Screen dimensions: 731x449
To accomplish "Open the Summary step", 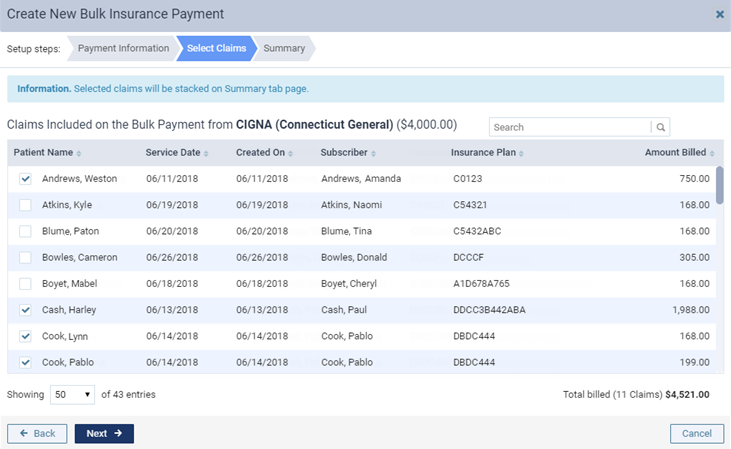I will click(x=284, y=48).
